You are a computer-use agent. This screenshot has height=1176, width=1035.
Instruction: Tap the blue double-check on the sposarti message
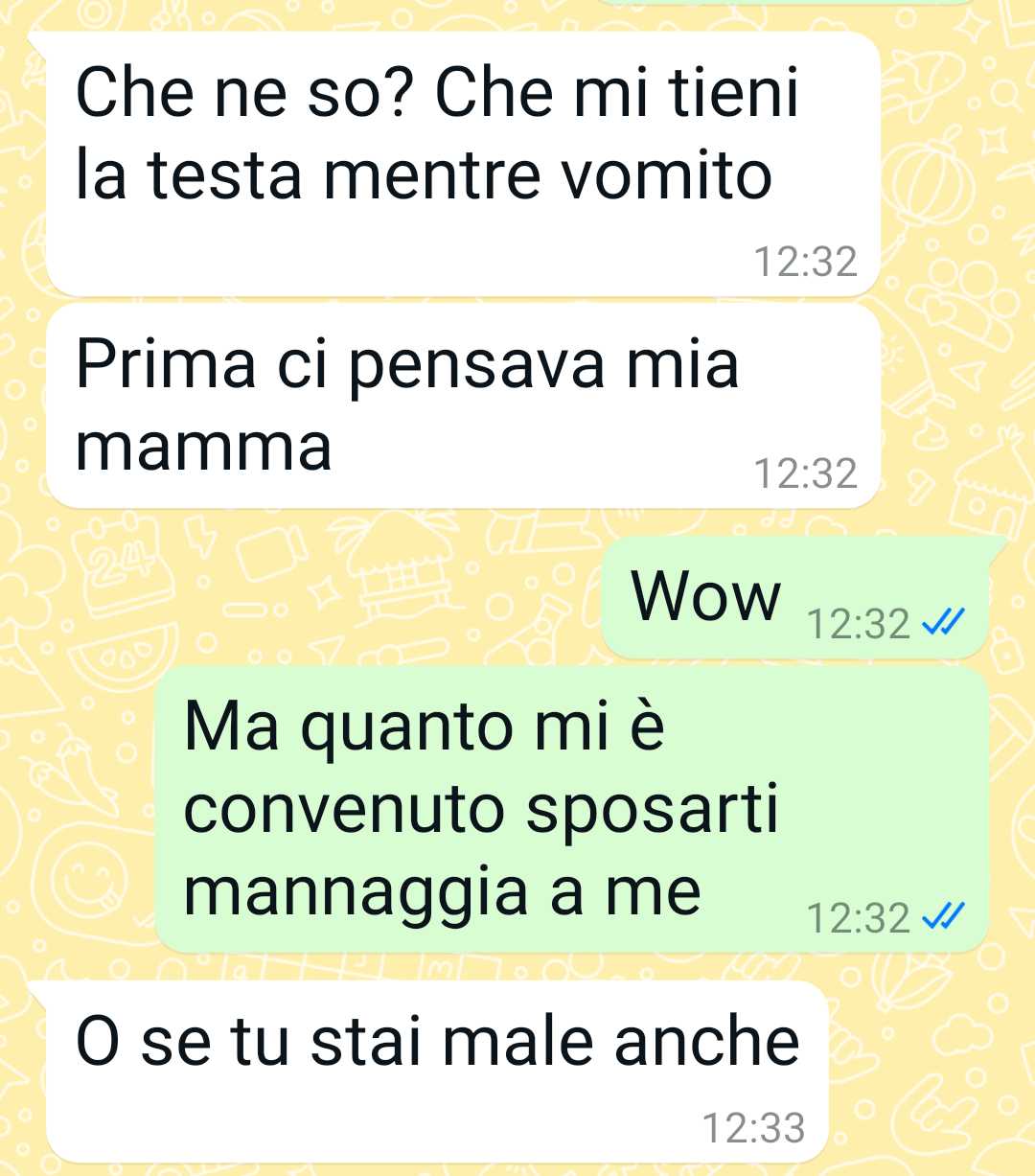coord(941,917)
